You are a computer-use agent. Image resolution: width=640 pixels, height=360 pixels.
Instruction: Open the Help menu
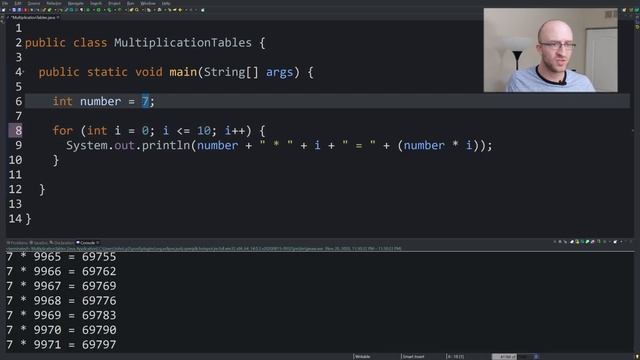pos(166,3)
